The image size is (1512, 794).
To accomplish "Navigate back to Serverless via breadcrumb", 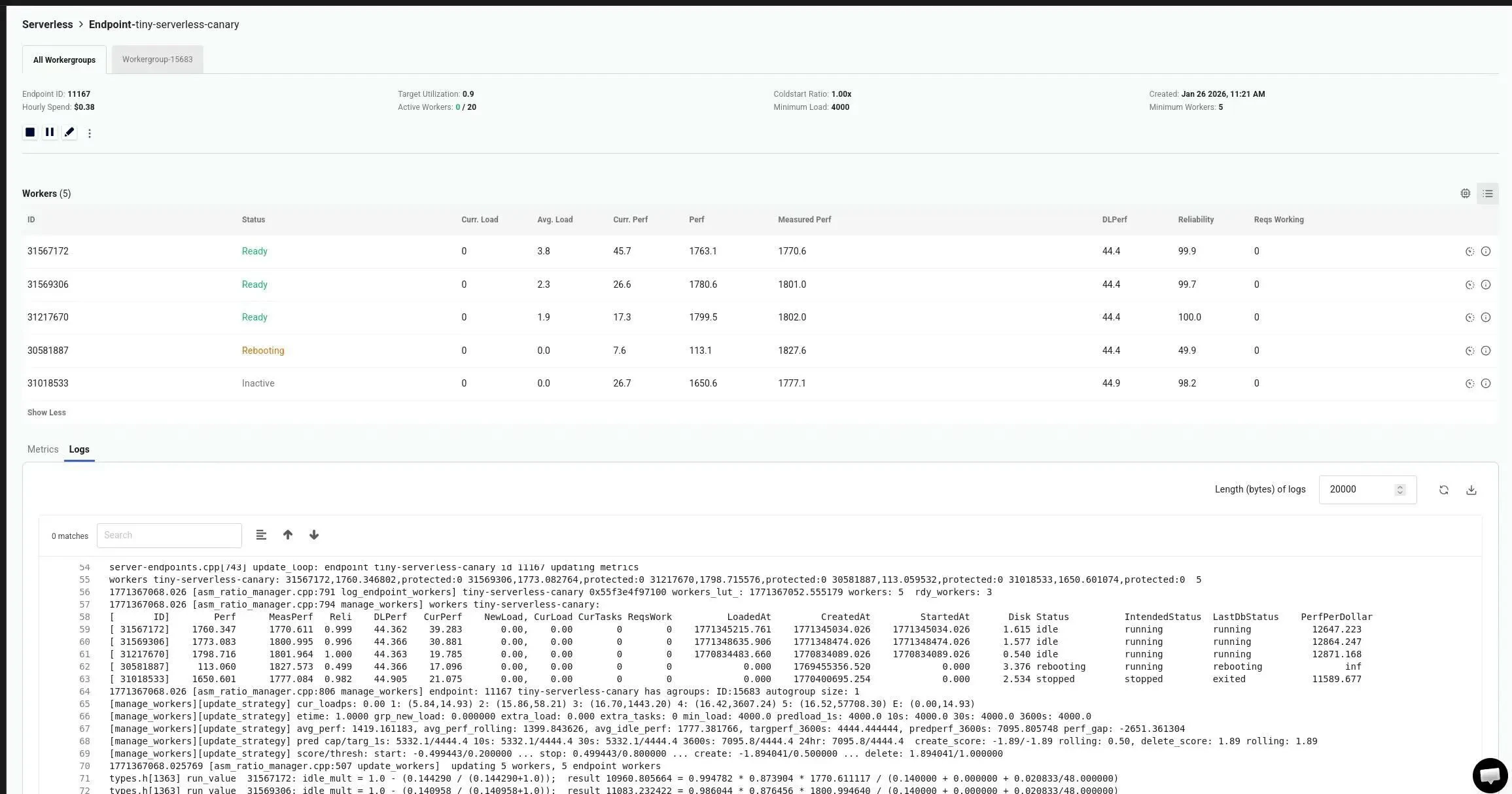I will (47, 24).
